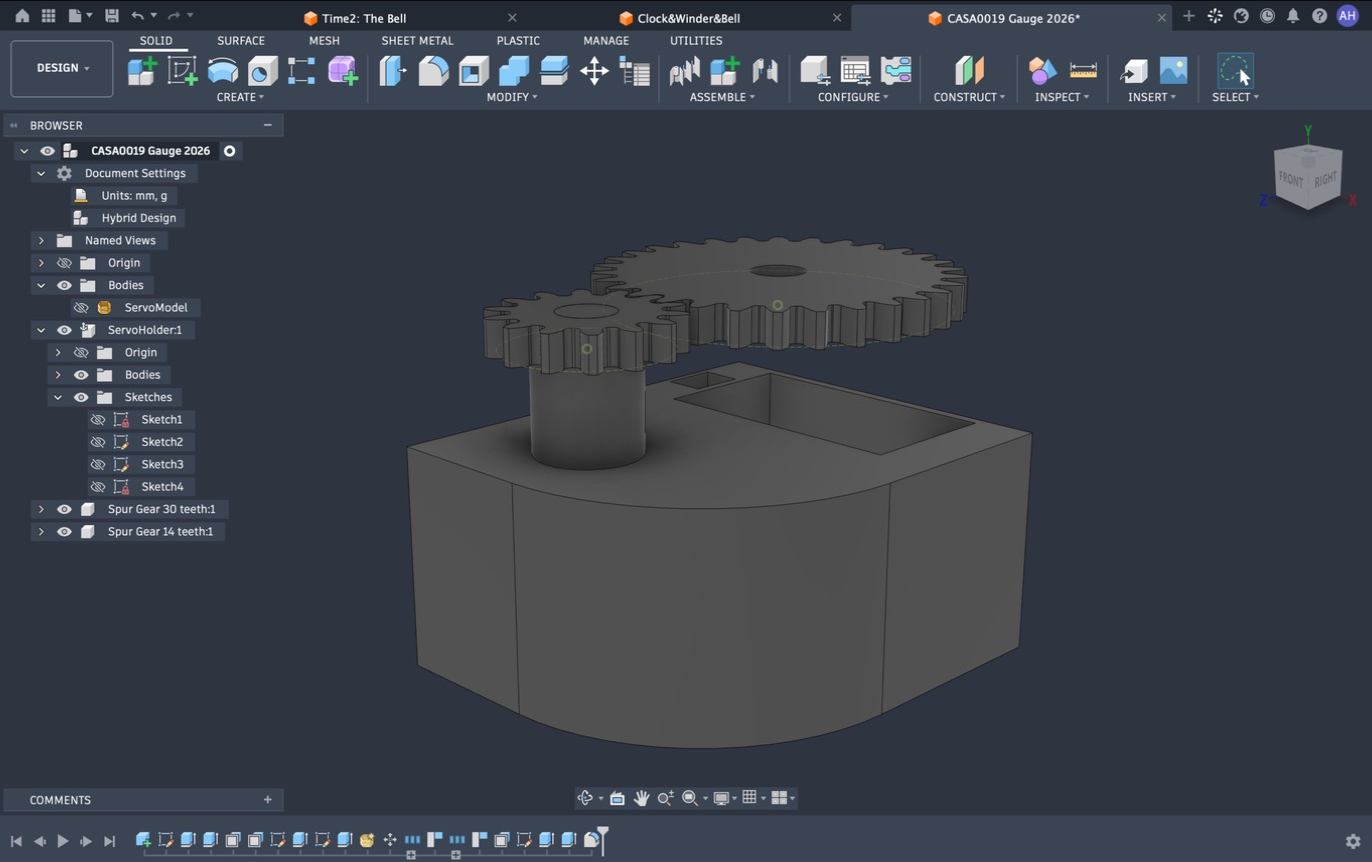Expand the Named Views folder
Viewport: 1372px width, 862px height.
click(x=41, y=240)
